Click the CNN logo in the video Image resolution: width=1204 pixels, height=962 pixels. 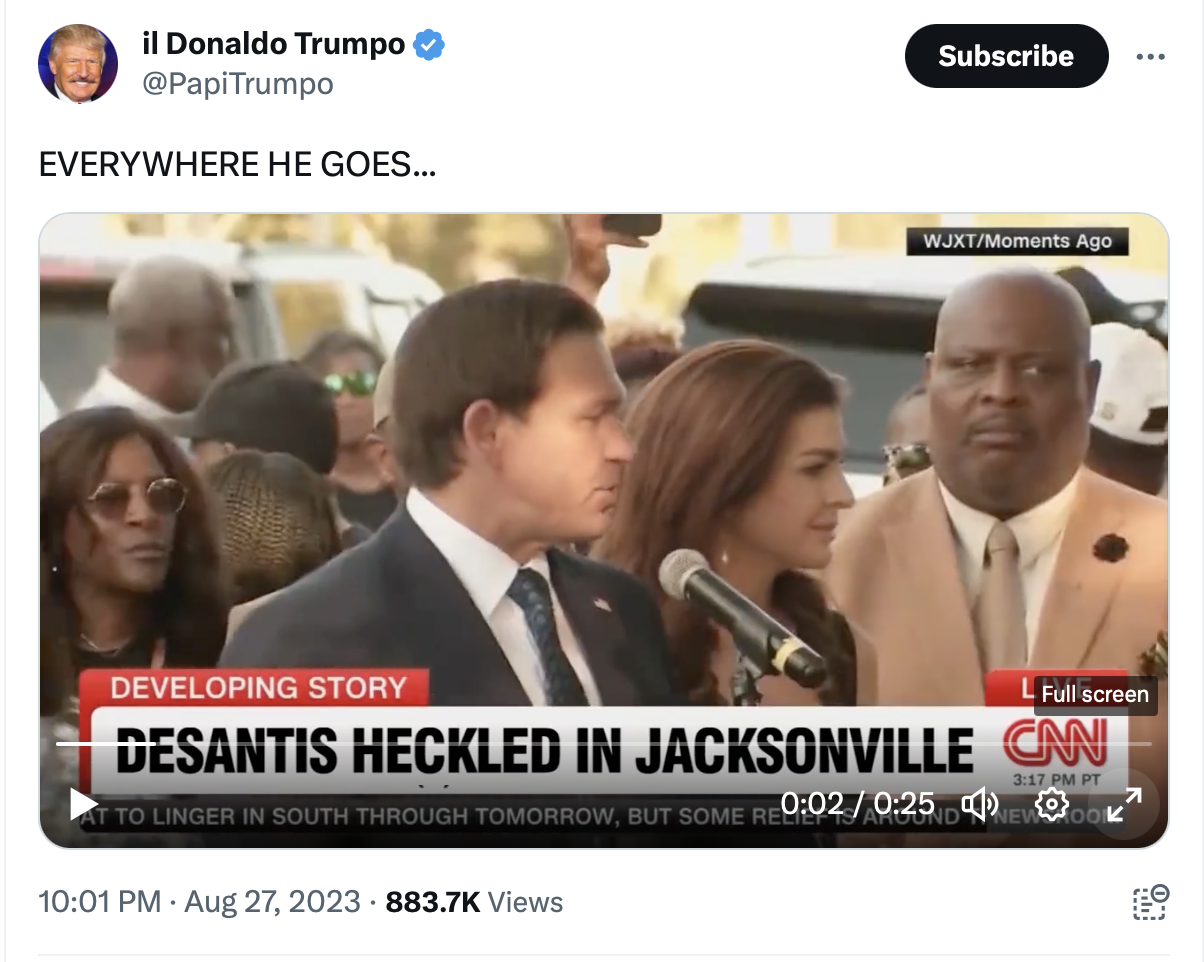[1054, 745]
